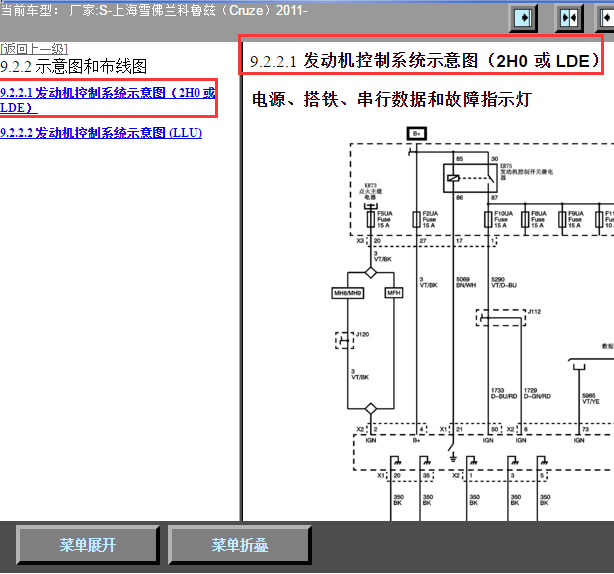Image resolution: width=614 pixels, height=574 pixels.
Task: Click wire label 1729 D-GN/RD
Action: coord(537,393)
